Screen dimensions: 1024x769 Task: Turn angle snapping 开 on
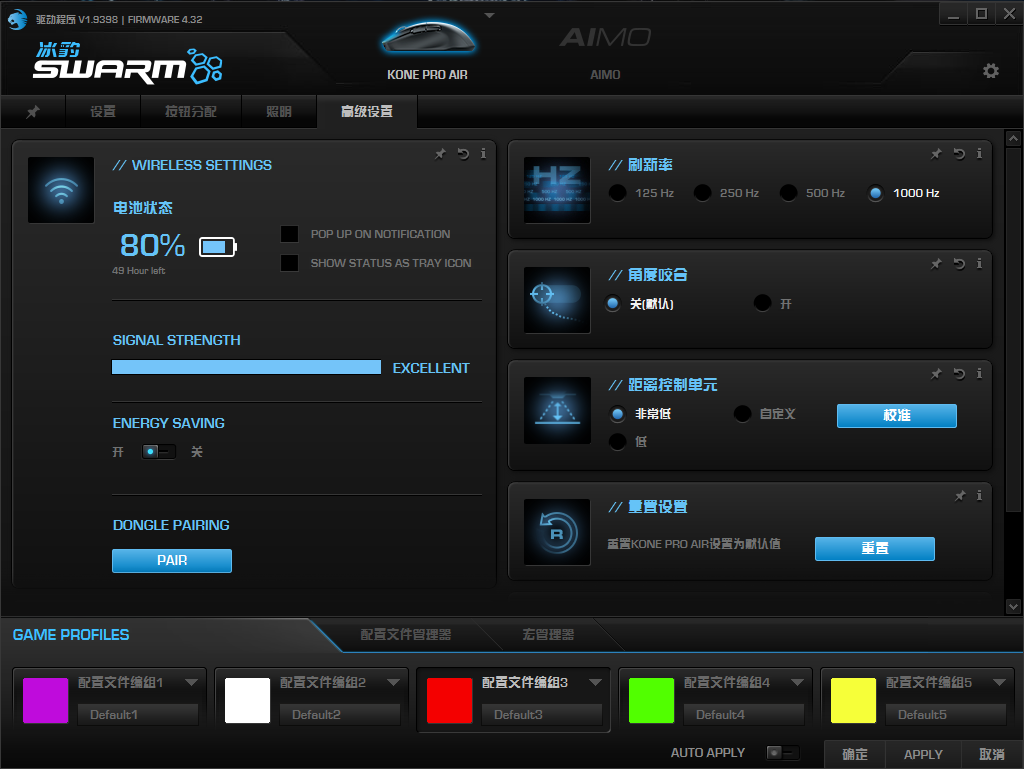pyautogui.click(x=762, y=303)
